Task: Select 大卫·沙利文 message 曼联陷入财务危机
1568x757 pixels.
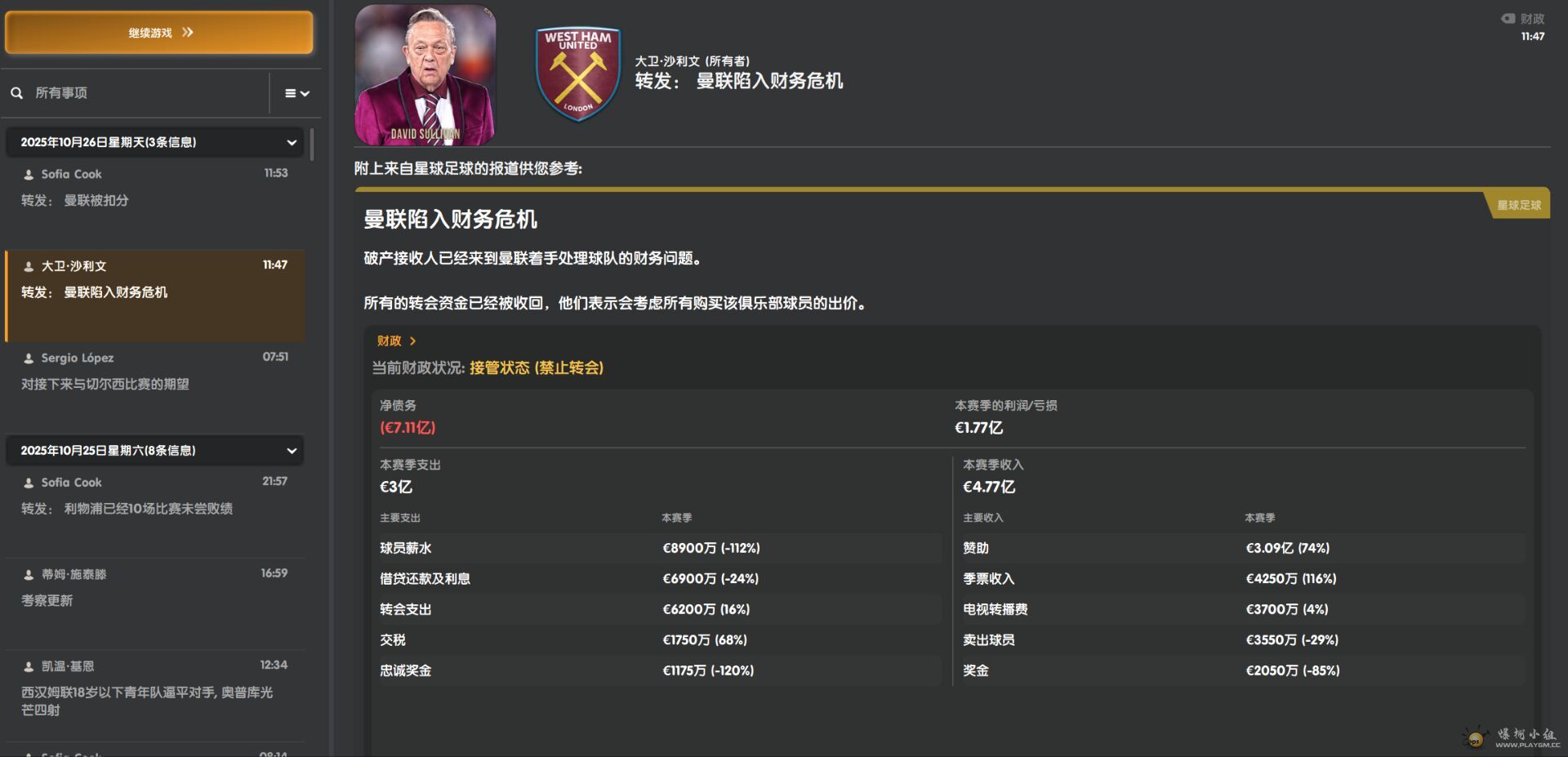Action: (x=155, y=296)
